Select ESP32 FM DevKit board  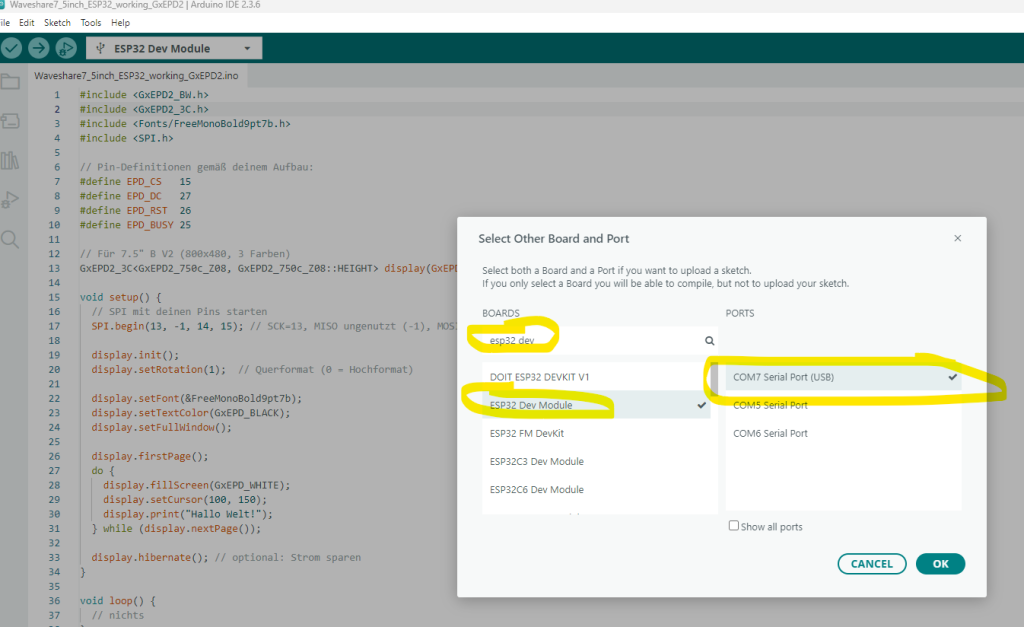click(x=596, y=433)
